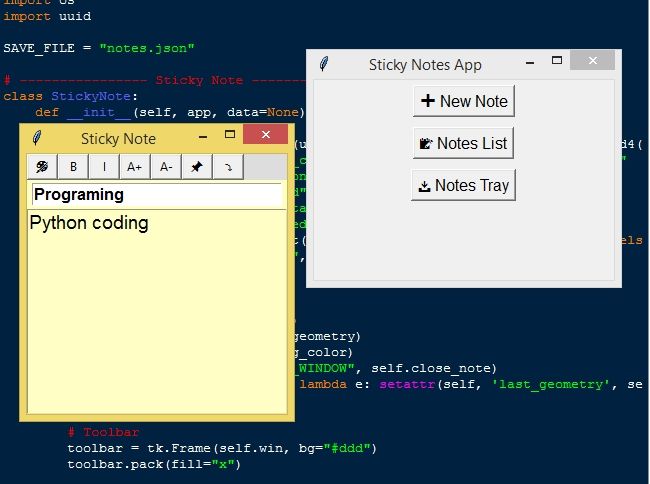Minimize the Sticky Note window
Image resolution: width=650 pixels, height=484 pixels.
[203, 136]
